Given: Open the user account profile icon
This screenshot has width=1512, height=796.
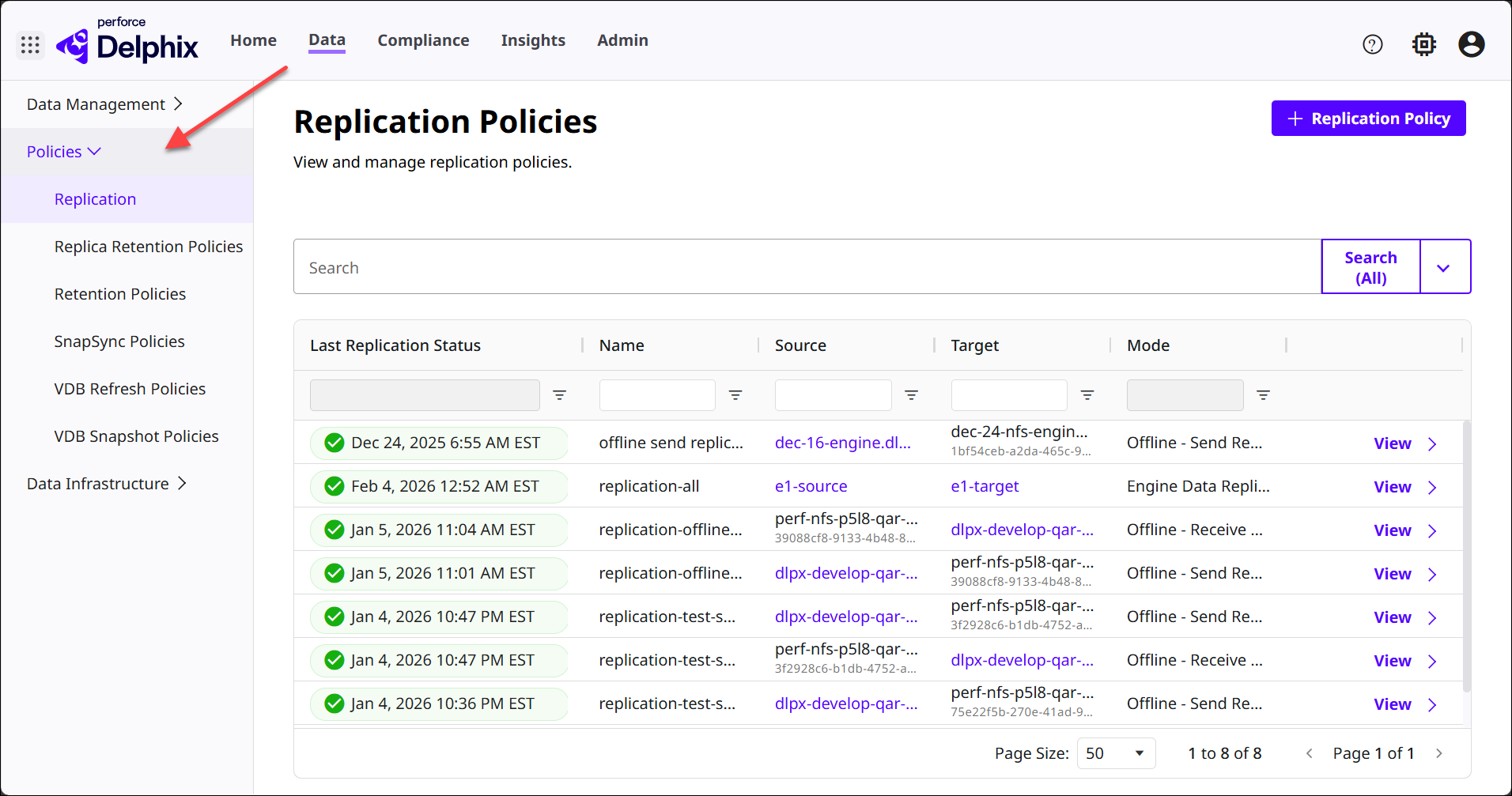Looking at the screenshot, I should coord(1471,45).
